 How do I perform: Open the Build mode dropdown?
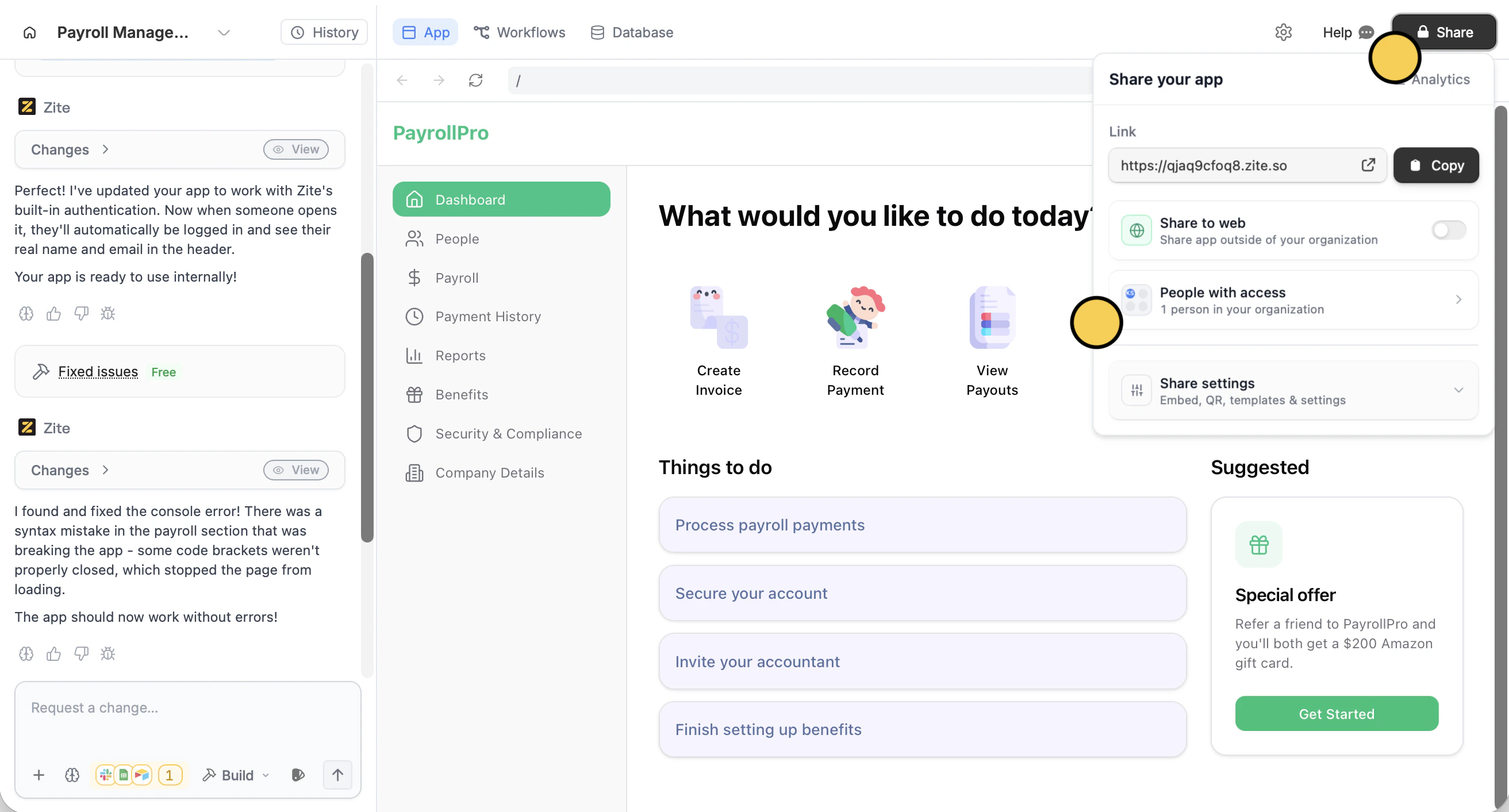coord(236,775)
